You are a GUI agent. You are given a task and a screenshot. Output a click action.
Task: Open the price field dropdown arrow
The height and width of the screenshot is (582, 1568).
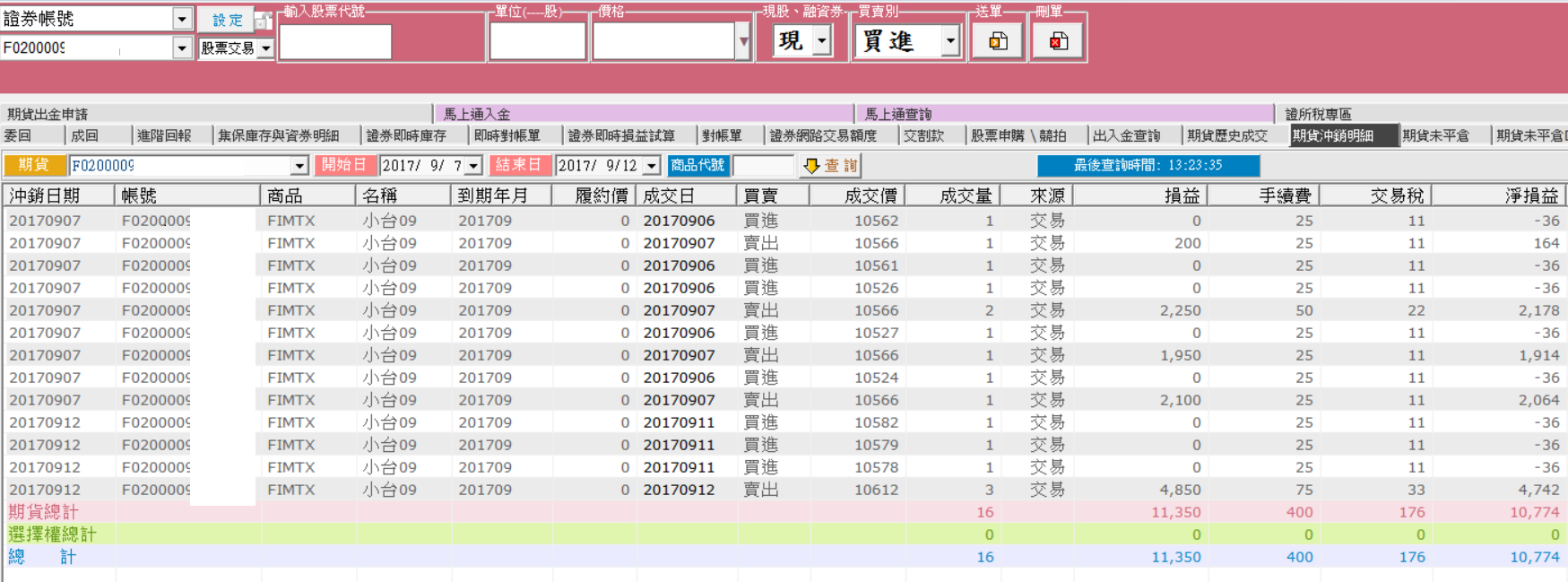742,41
